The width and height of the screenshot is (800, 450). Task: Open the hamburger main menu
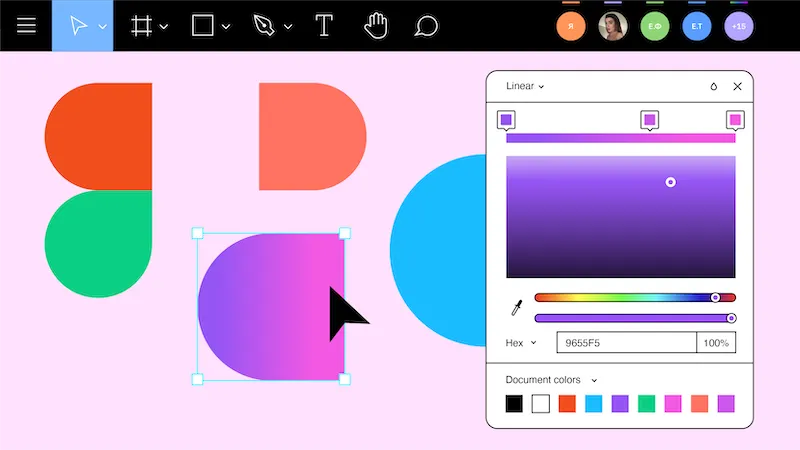point(26,26)
